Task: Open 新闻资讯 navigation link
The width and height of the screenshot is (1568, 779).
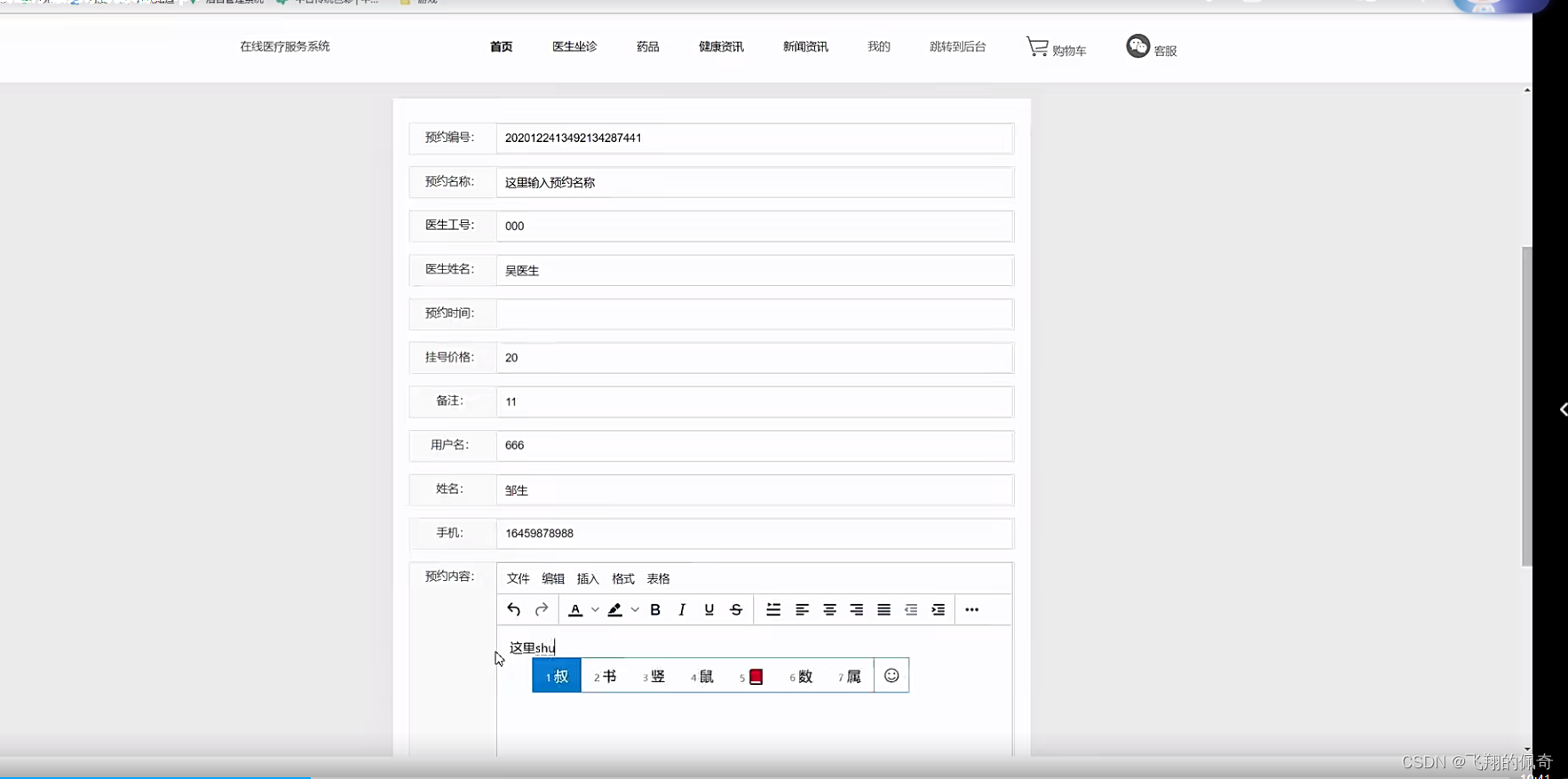Action: tap(805, 46)
